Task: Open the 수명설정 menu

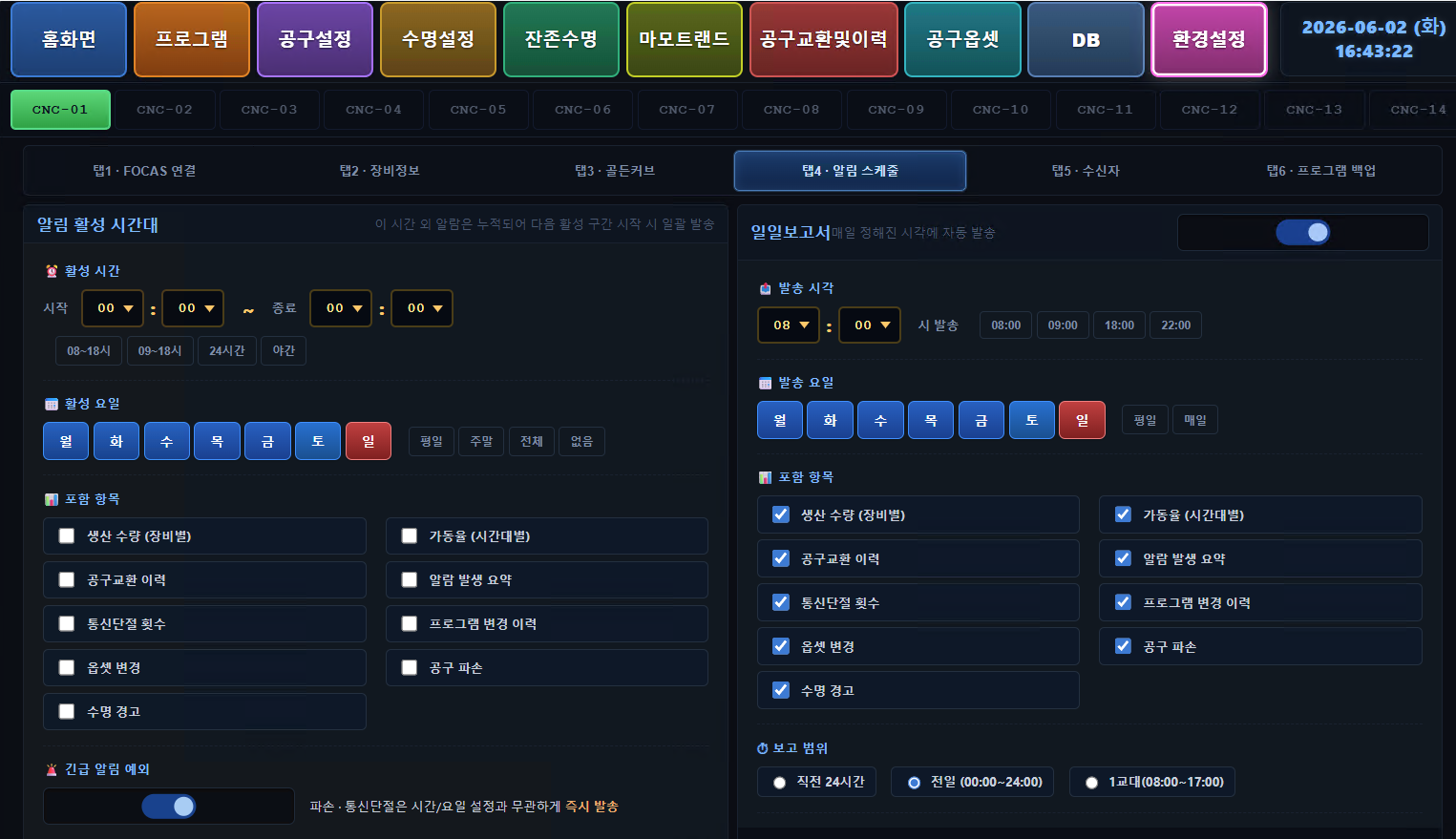Action: click(438, 39)
